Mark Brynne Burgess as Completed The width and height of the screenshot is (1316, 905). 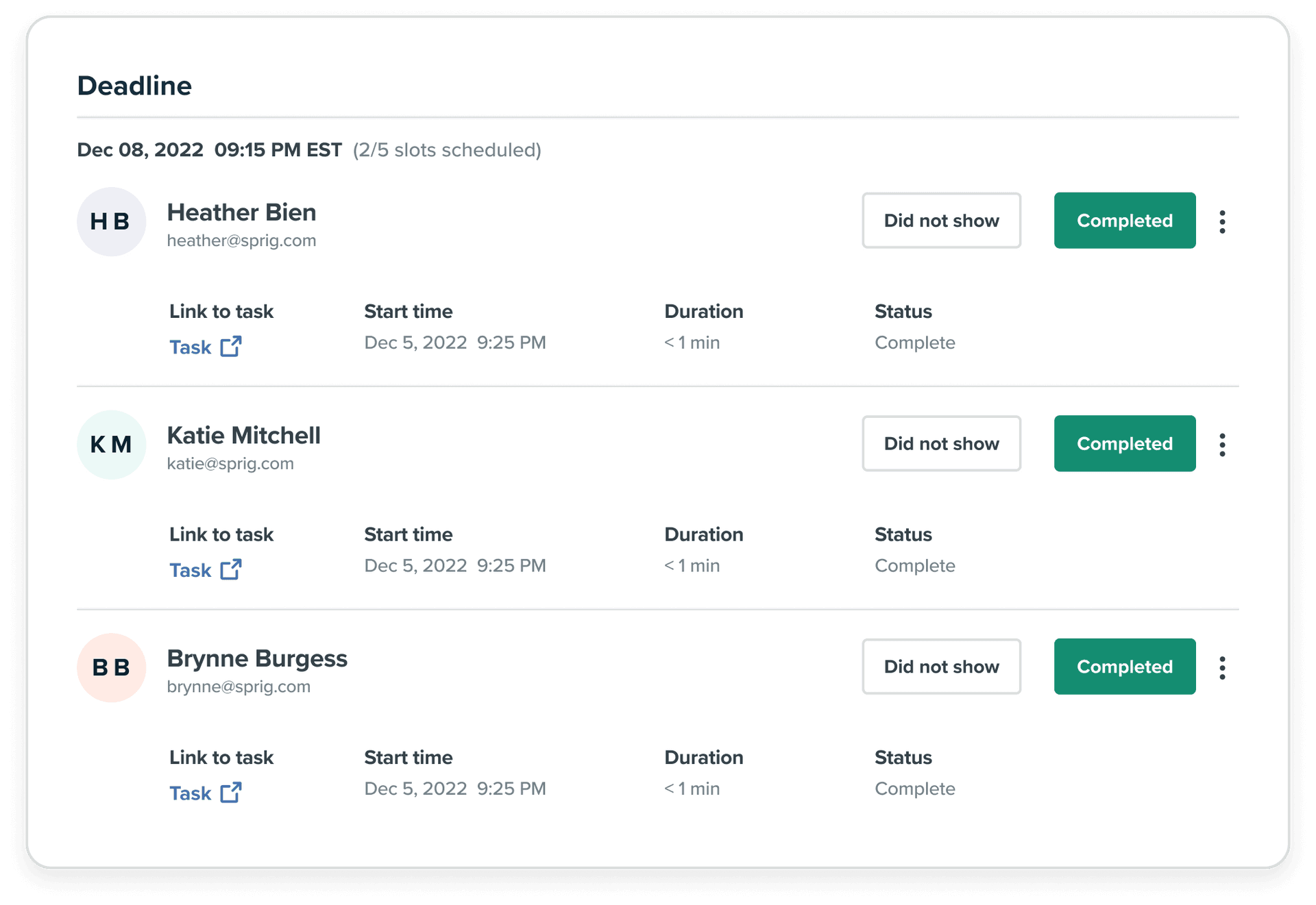tap(1125, 667)
